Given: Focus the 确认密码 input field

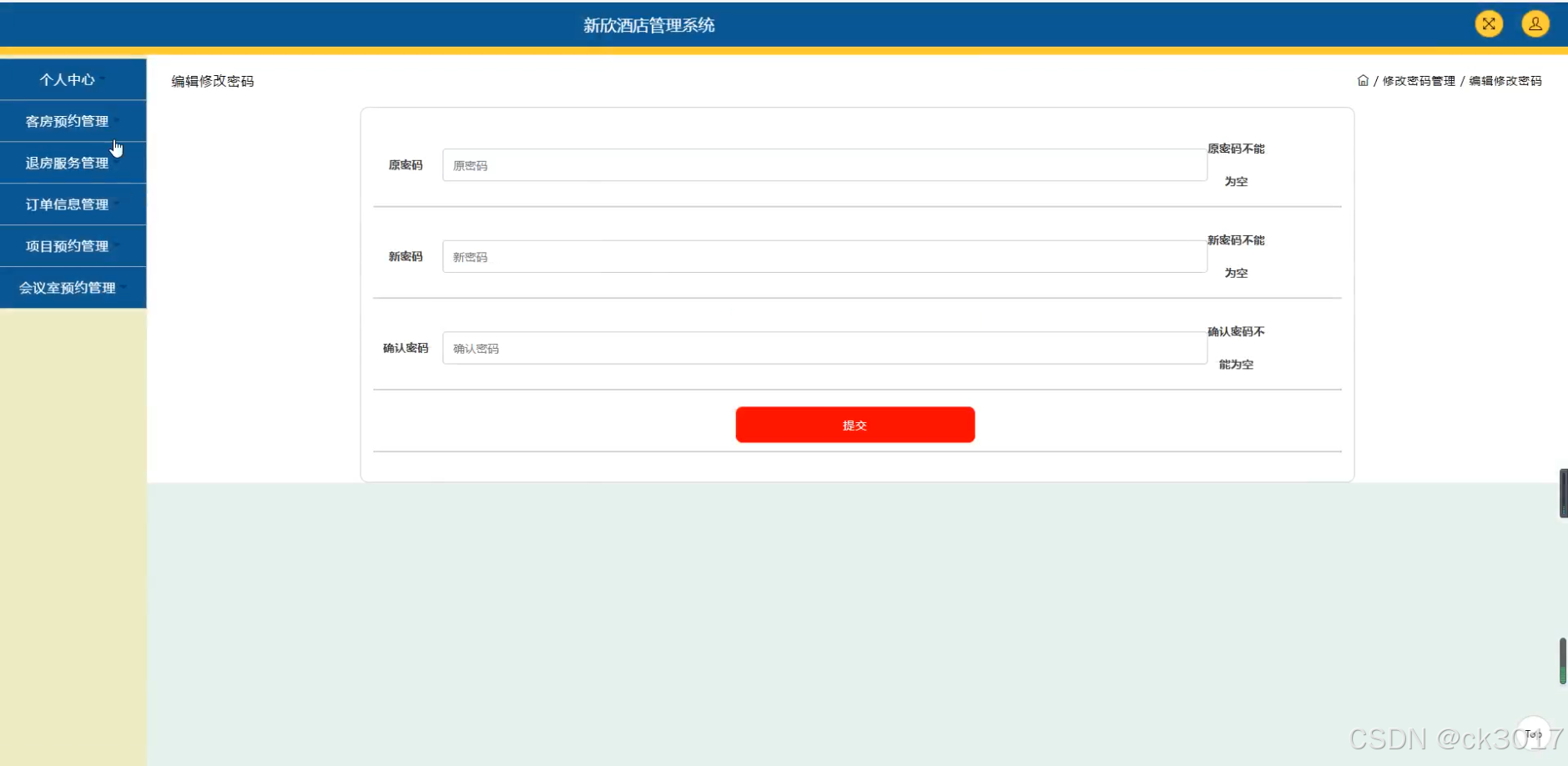Looking at the screenshot, I should [824, 348].
